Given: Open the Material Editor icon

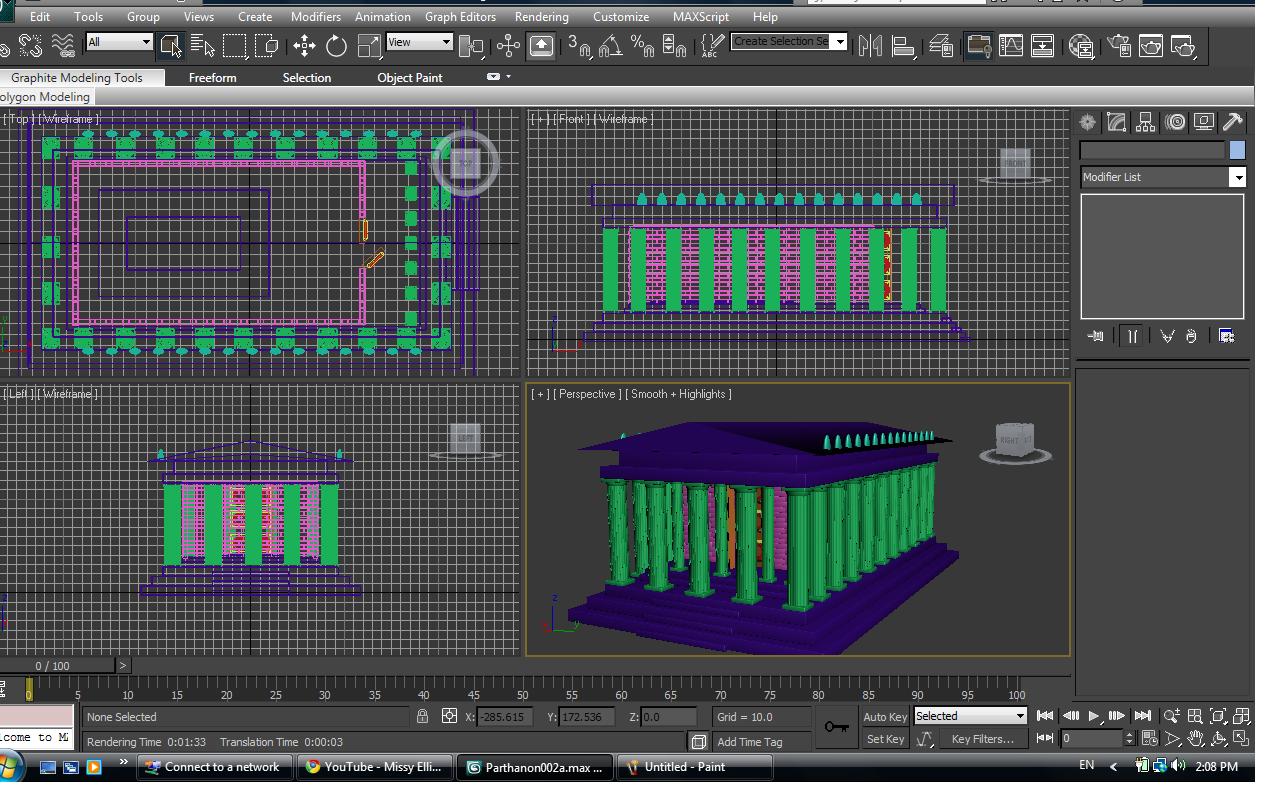Looking at the screenshot, I should [x=1081, y=46].
